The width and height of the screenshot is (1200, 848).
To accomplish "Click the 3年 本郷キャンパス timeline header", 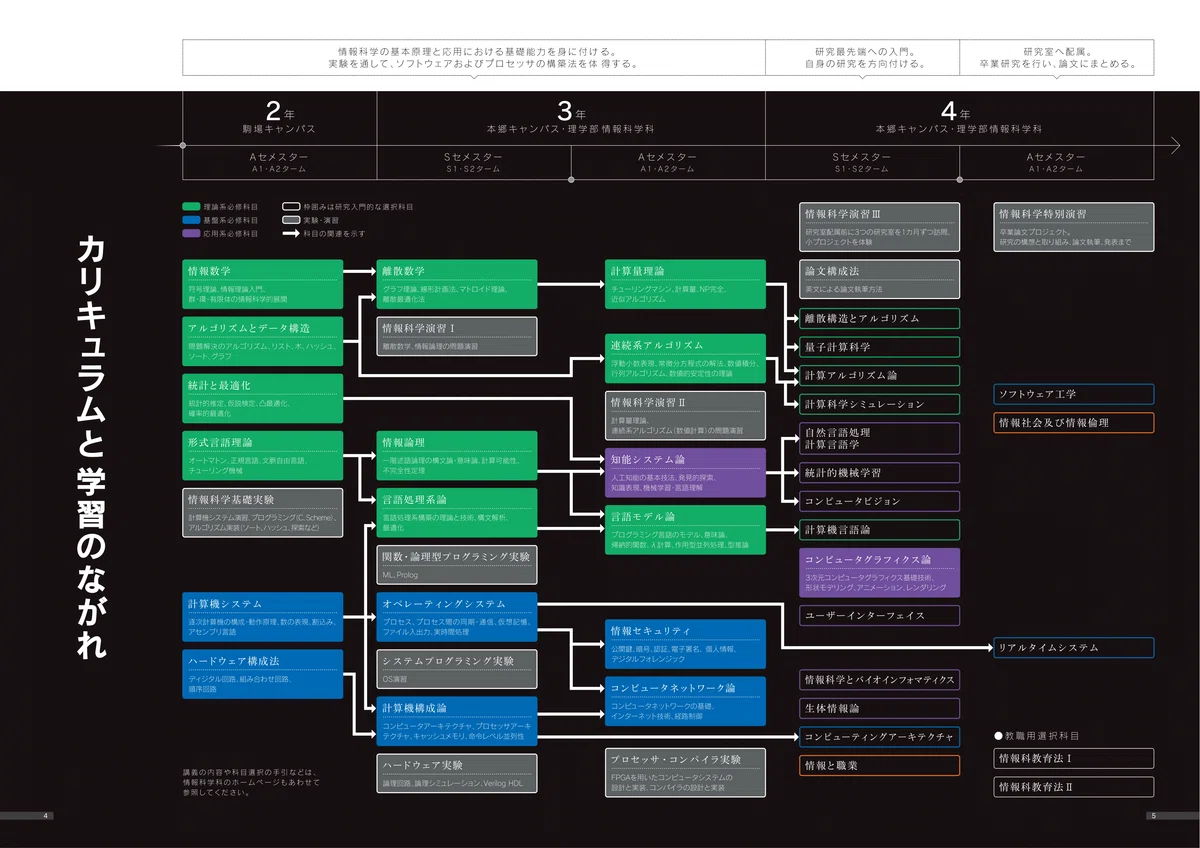I will point(571,117).
